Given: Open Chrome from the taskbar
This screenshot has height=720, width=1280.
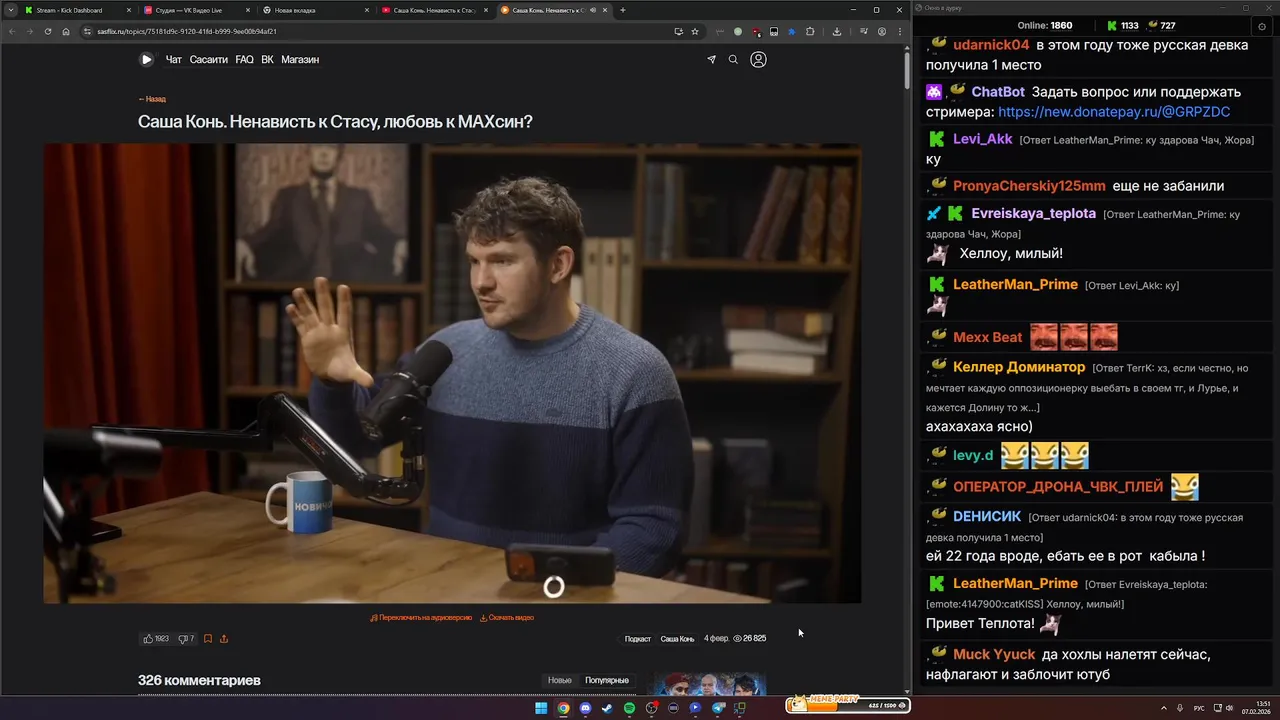Looking at the screenshot, I should [x=563, y=708].
